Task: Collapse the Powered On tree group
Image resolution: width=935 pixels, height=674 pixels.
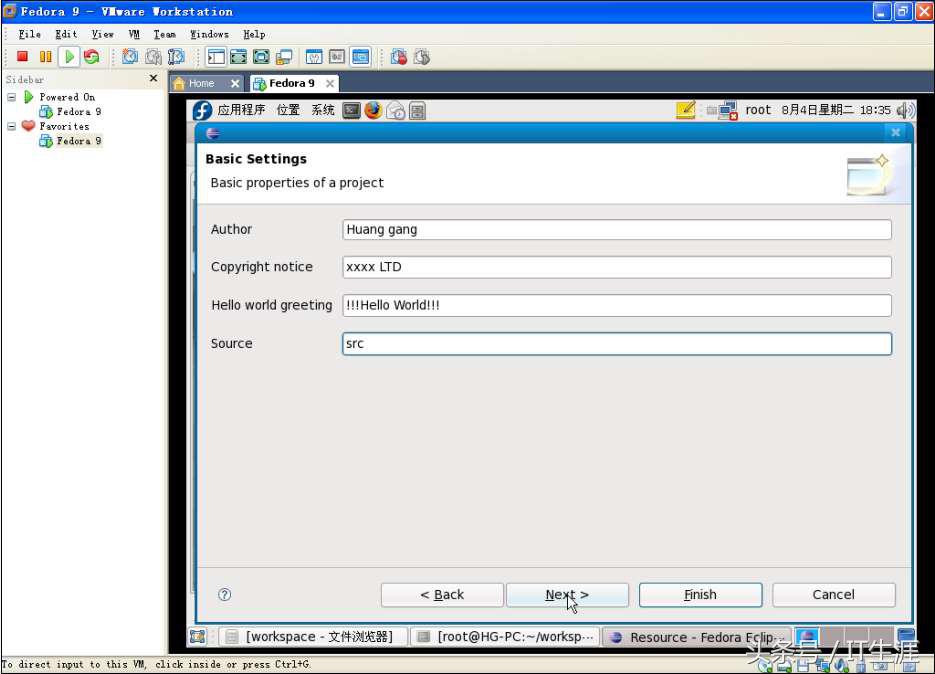Action: [12, 97]
